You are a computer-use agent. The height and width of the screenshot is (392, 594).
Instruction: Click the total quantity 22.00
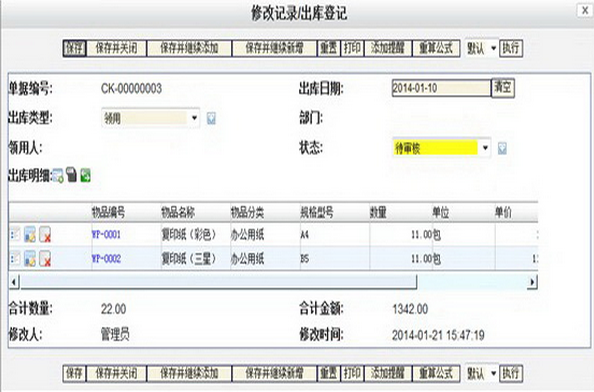point(114,309)
